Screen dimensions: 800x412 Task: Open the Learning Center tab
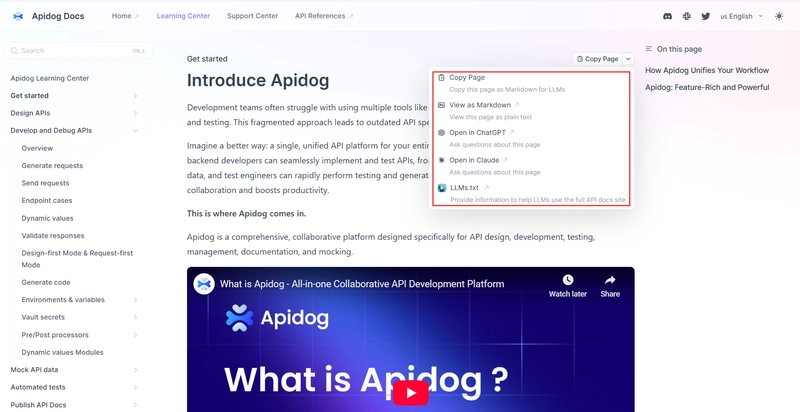(183, 16)
